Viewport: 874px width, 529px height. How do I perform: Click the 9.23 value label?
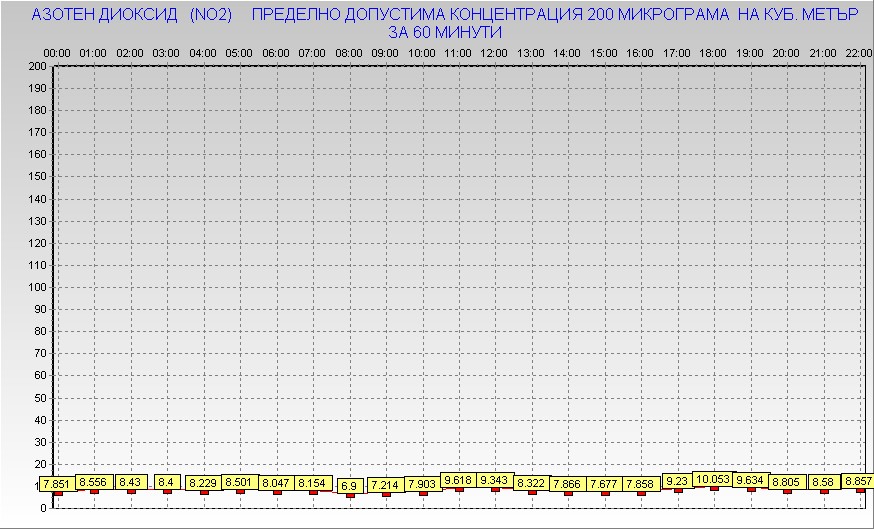pyautogui.click(x=677, y=481)
